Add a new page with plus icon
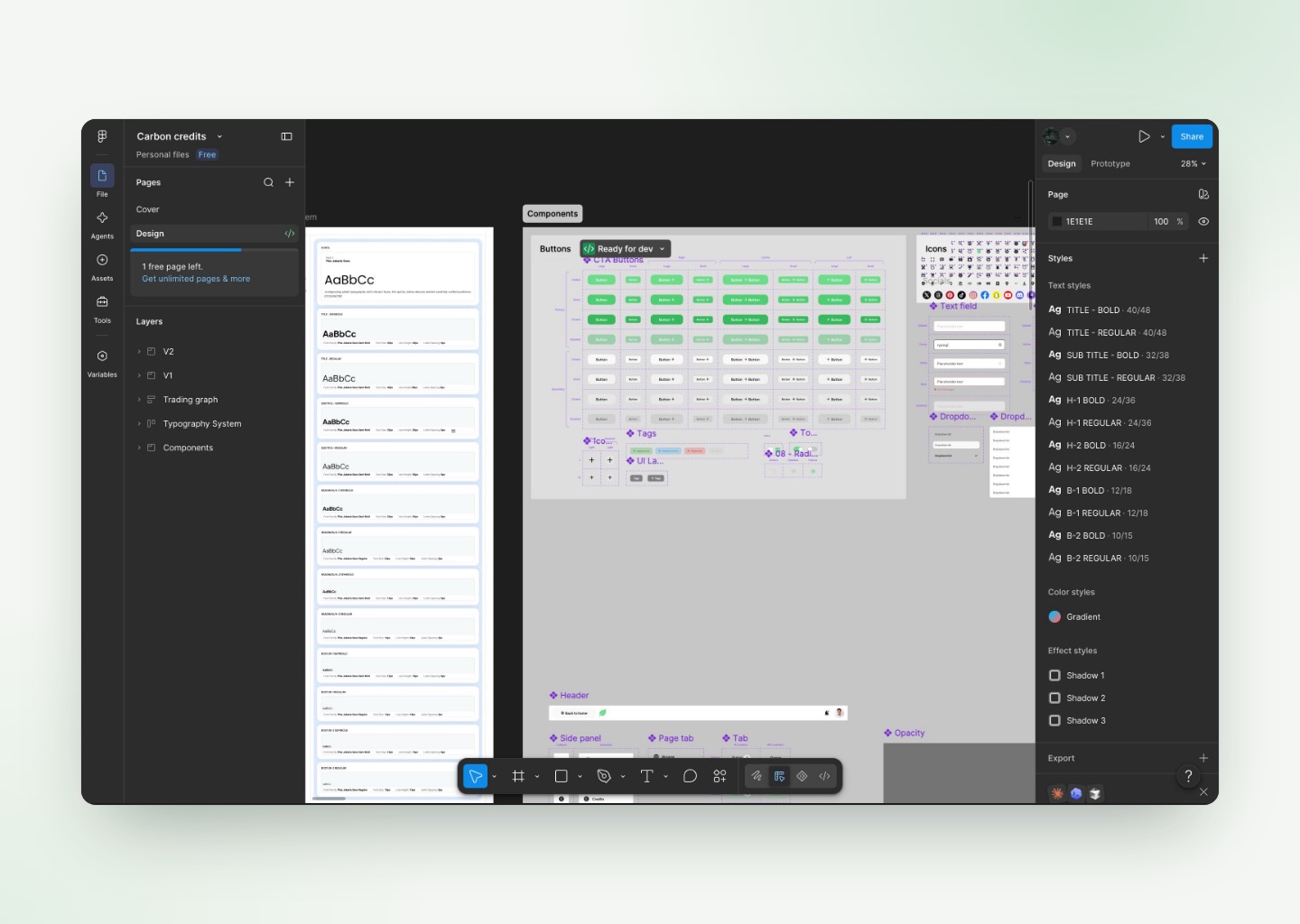This screenshot has height=924, width=1300. click(290, 182)
